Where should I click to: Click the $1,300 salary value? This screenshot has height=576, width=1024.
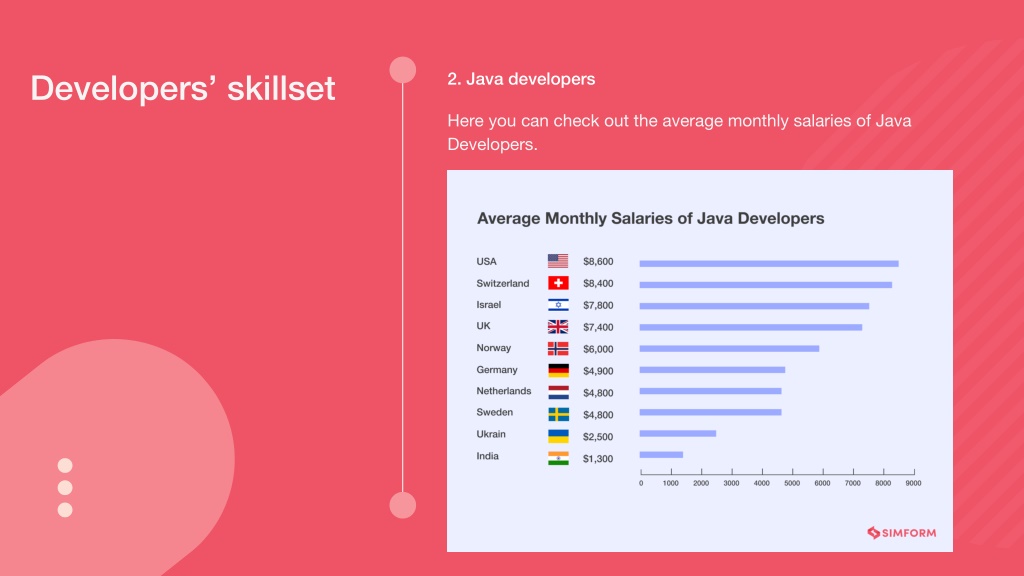tap(598, 458)
